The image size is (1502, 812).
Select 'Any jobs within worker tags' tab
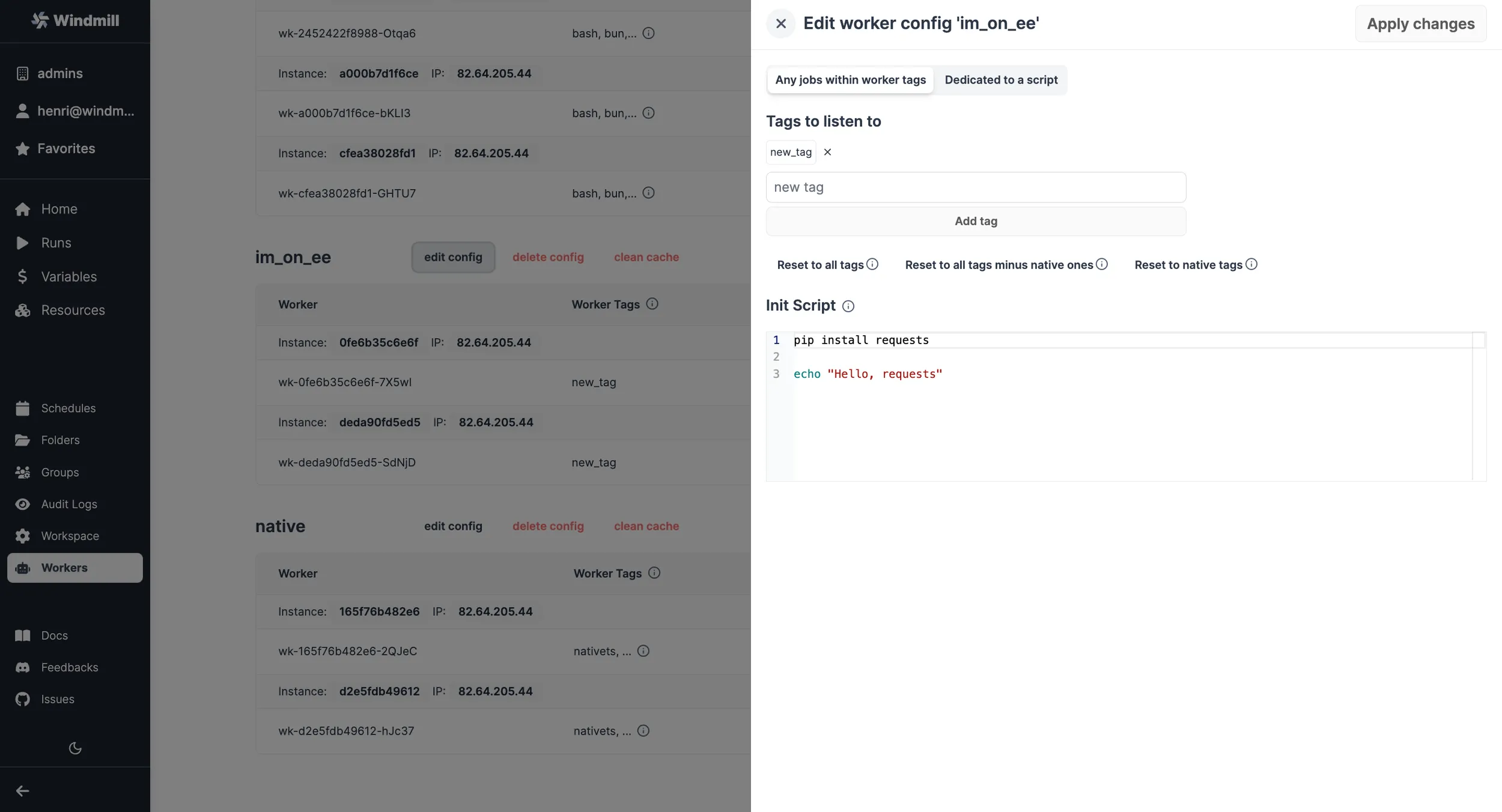click(850, 79)
